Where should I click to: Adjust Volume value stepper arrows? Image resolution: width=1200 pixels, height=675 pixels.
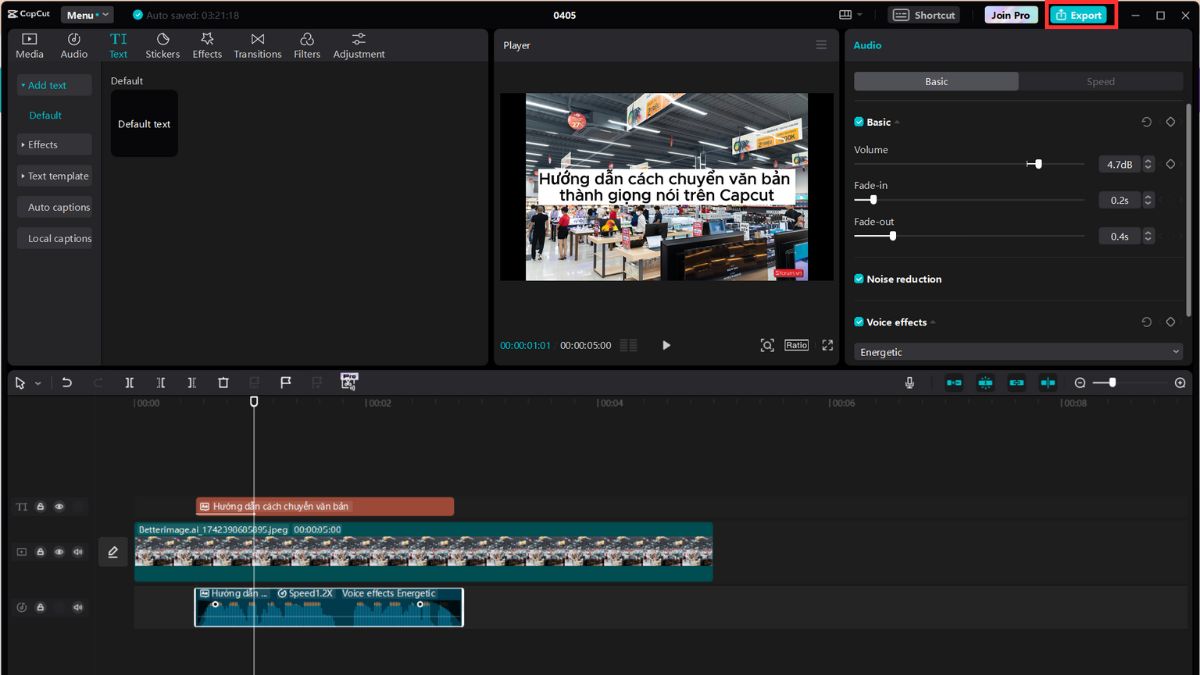pos(1148,164)
